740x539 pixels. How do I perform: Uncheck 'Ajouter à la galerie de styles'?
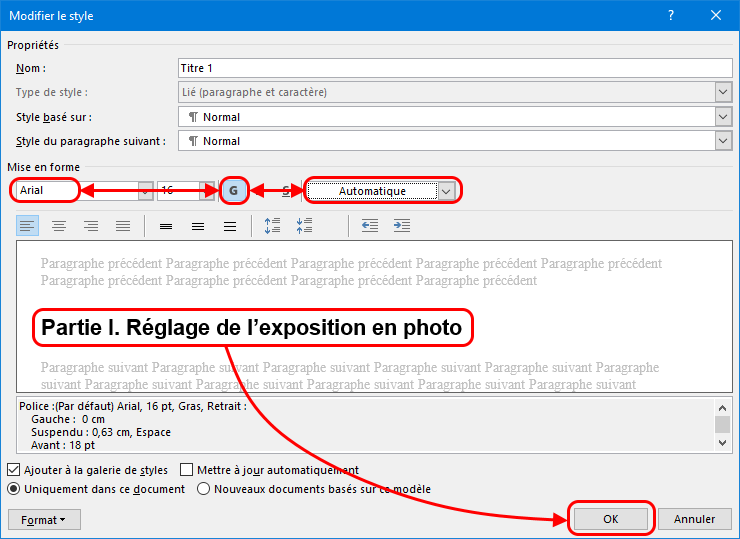tap(14, 470)
